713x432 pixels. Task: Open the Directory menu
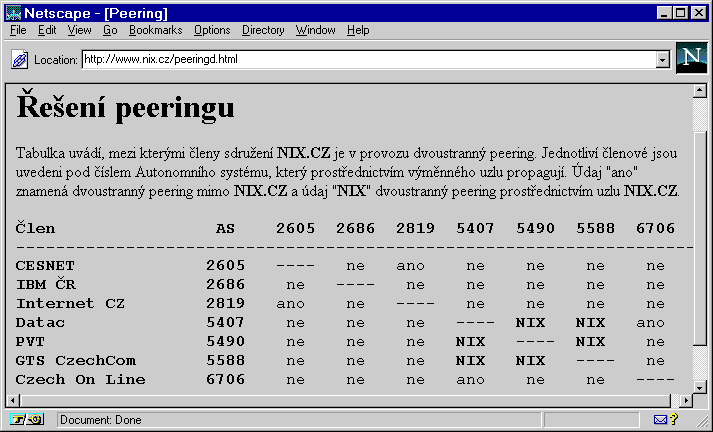coord(263,30)
